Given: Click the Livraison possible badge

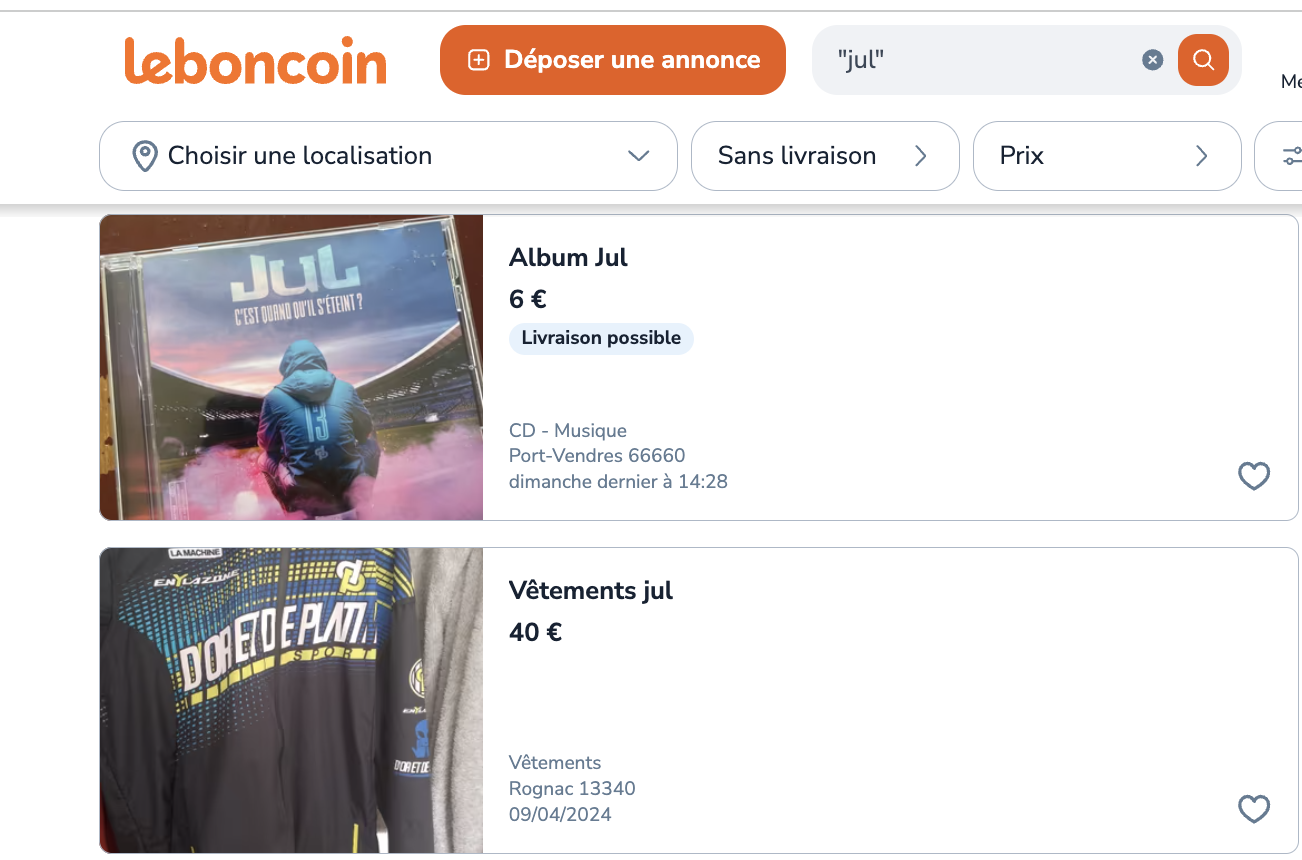Looking at the screenshot, I should pyautogui.click(x=601, y=338).
